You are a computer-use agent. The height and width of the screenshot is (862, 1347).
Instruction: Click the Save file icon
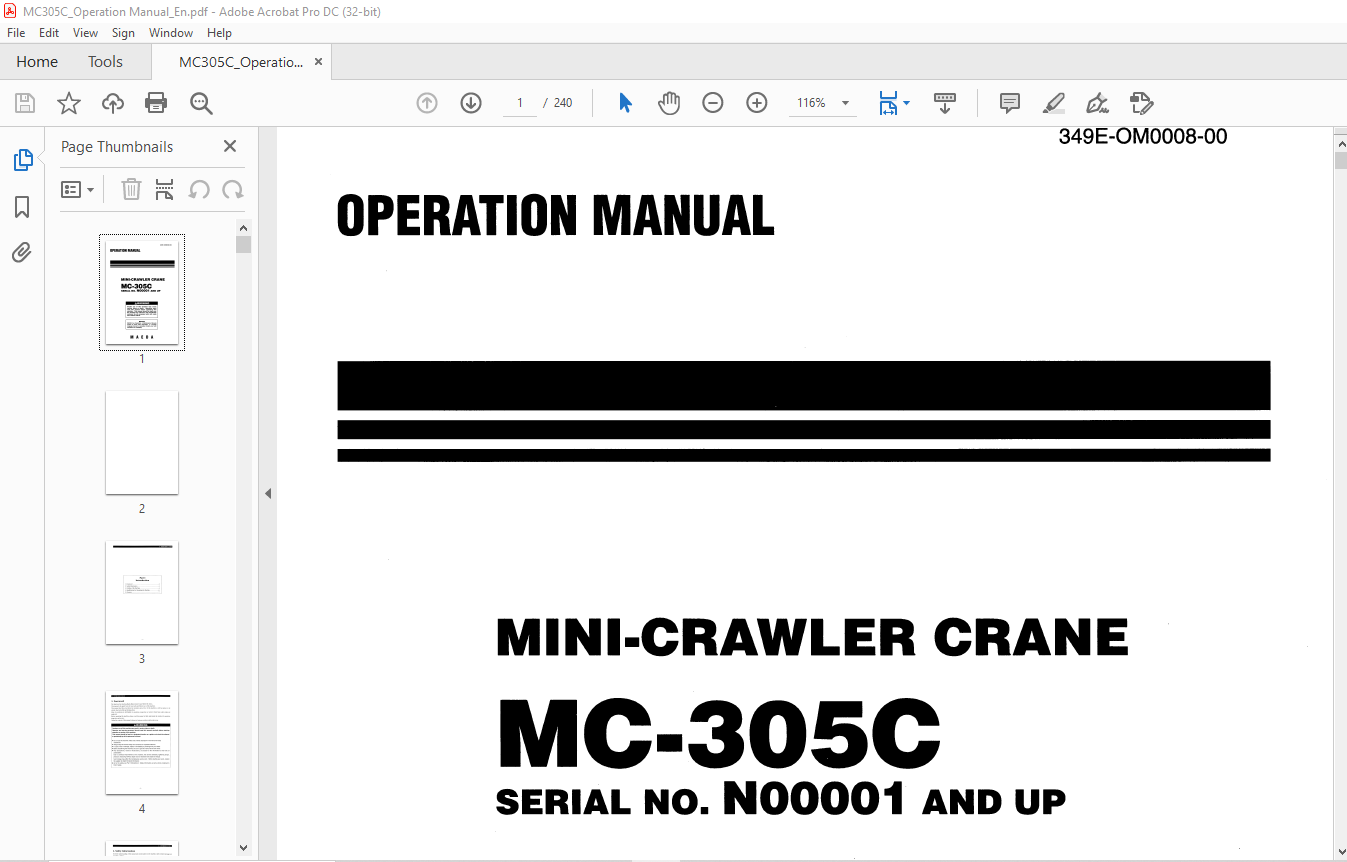coord(25,103)
